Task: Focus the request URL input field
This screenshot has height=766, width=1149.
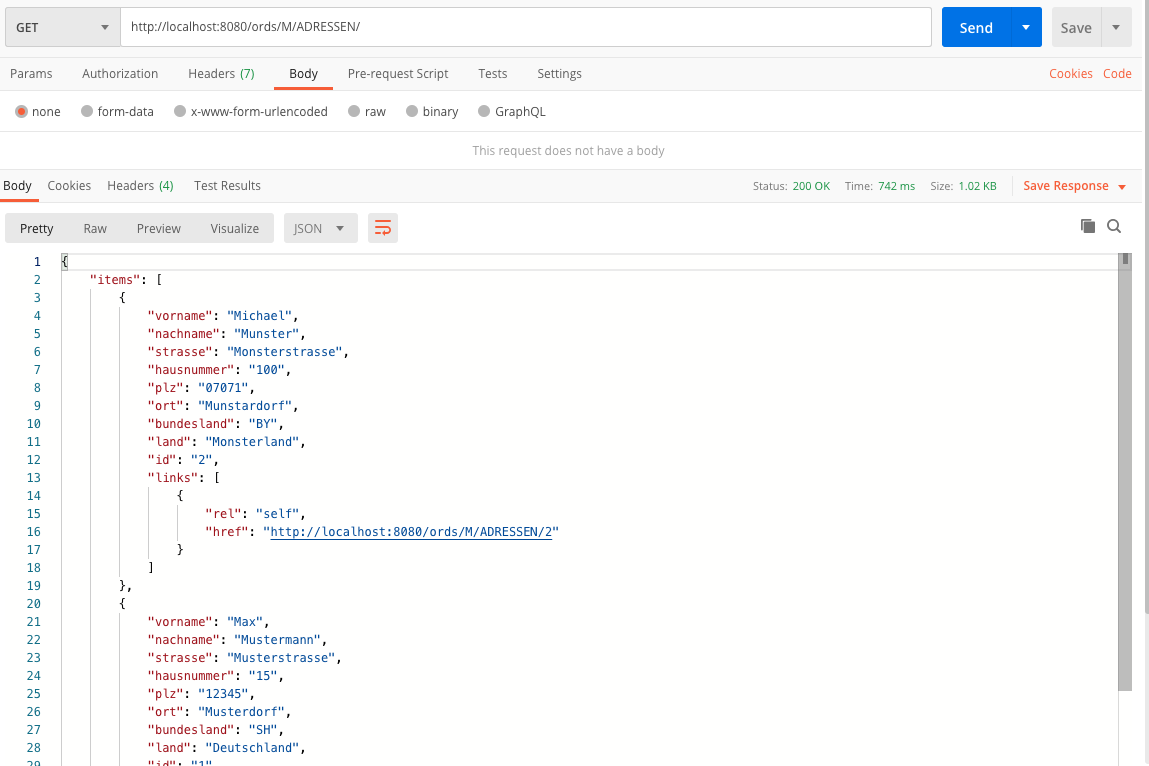Action: tap(525, 28)
